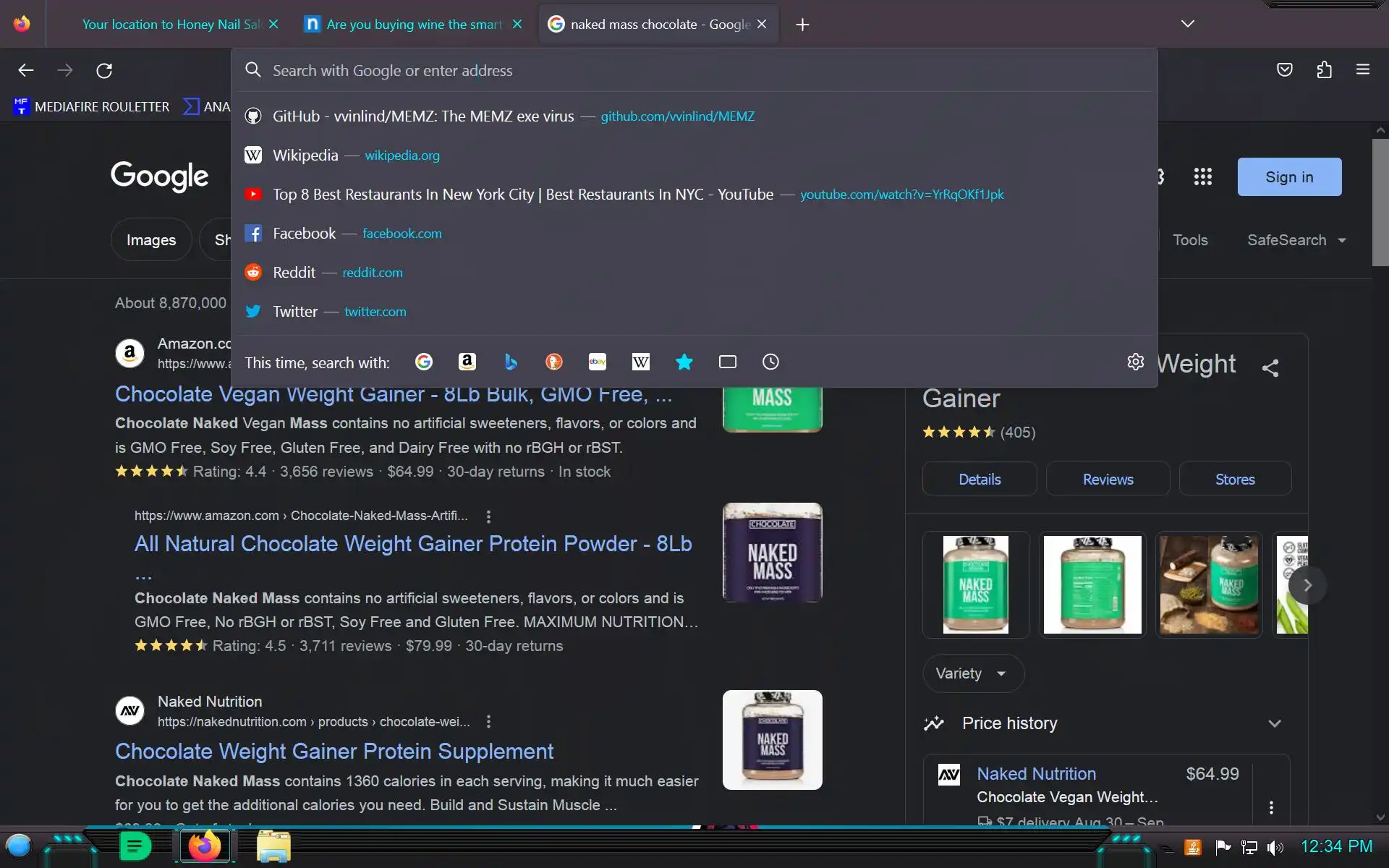Image resolution: width=1389 pixels, height=868 pixels.
Task: Search this time with DuckDuckGo icon
Action: [554, 362]
